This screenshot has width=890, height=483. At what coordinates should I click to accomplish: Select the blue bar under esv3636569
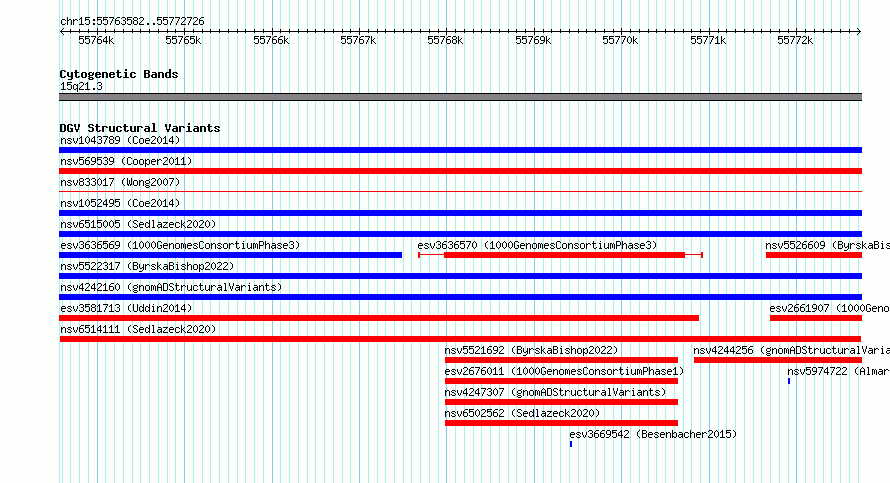230,255
